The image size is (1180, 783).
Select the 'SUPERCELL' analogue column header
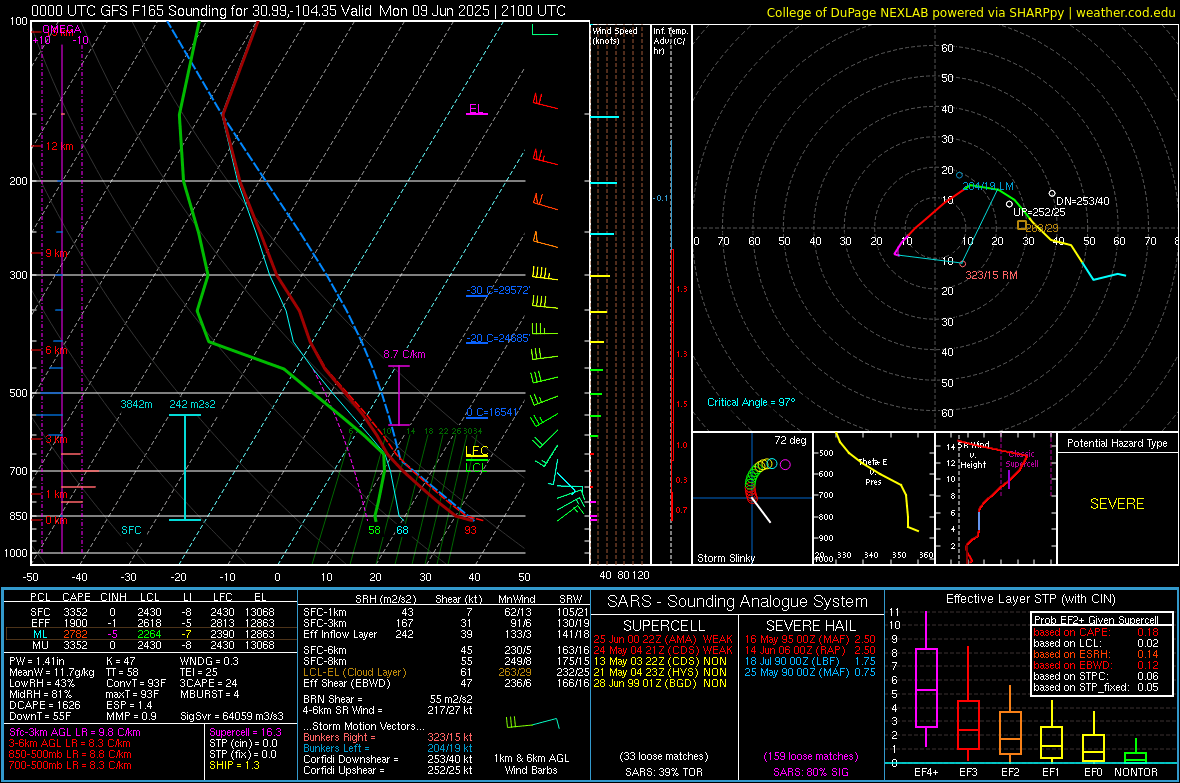click(664, 626)
